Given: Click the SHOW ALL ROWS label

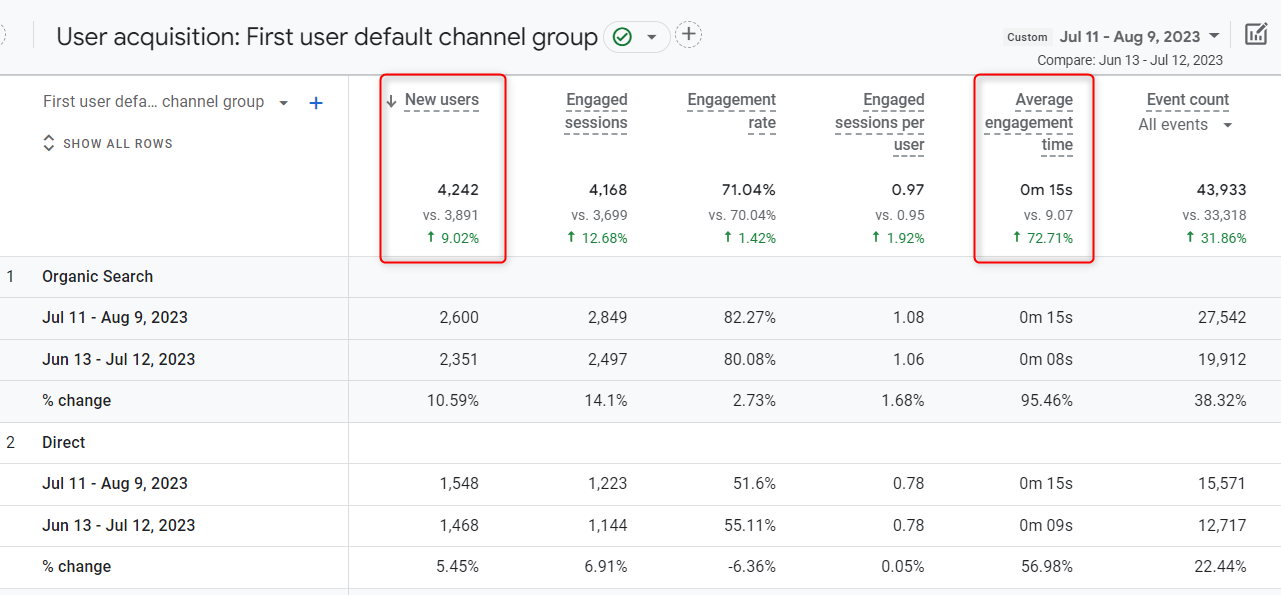Looking at the screenshot, I should click(x=118, y=144).
